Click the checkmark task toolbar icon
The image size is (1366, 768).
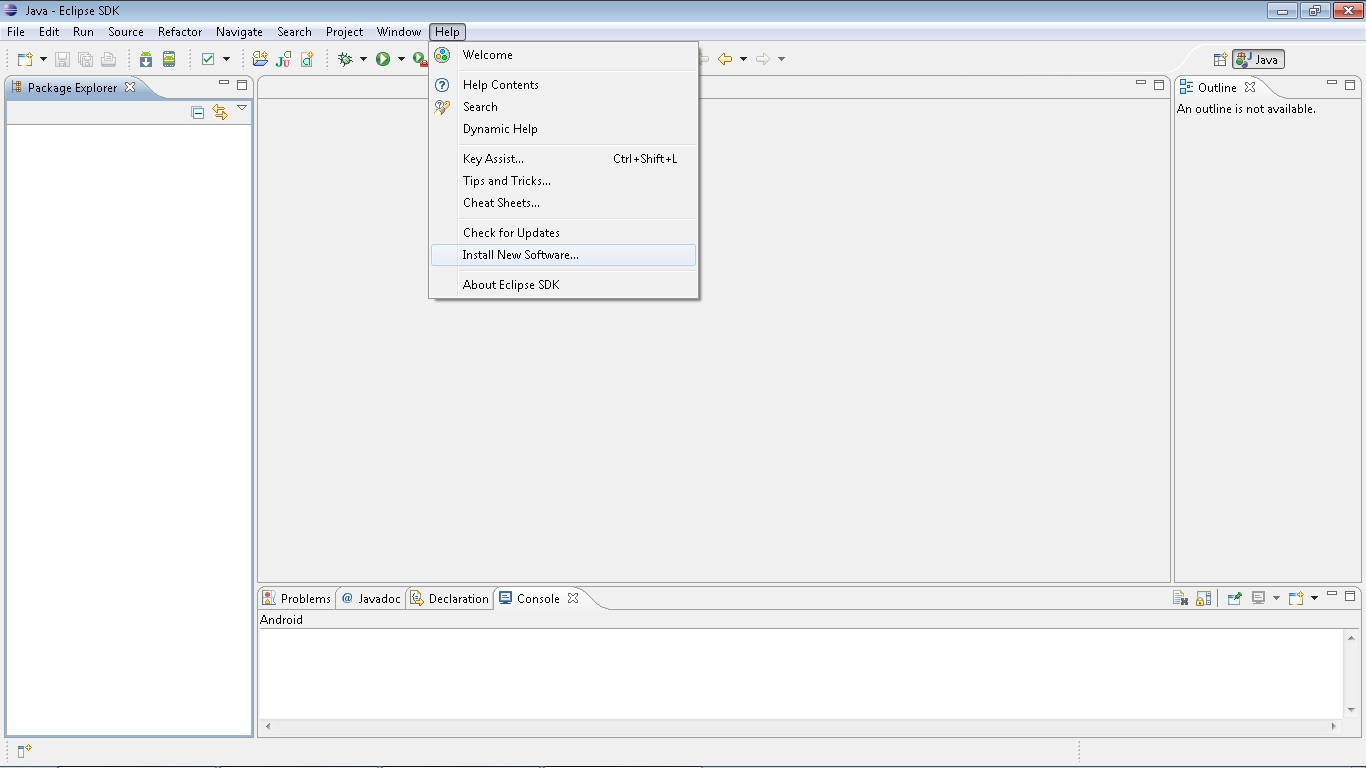click(x=208, y=59)
